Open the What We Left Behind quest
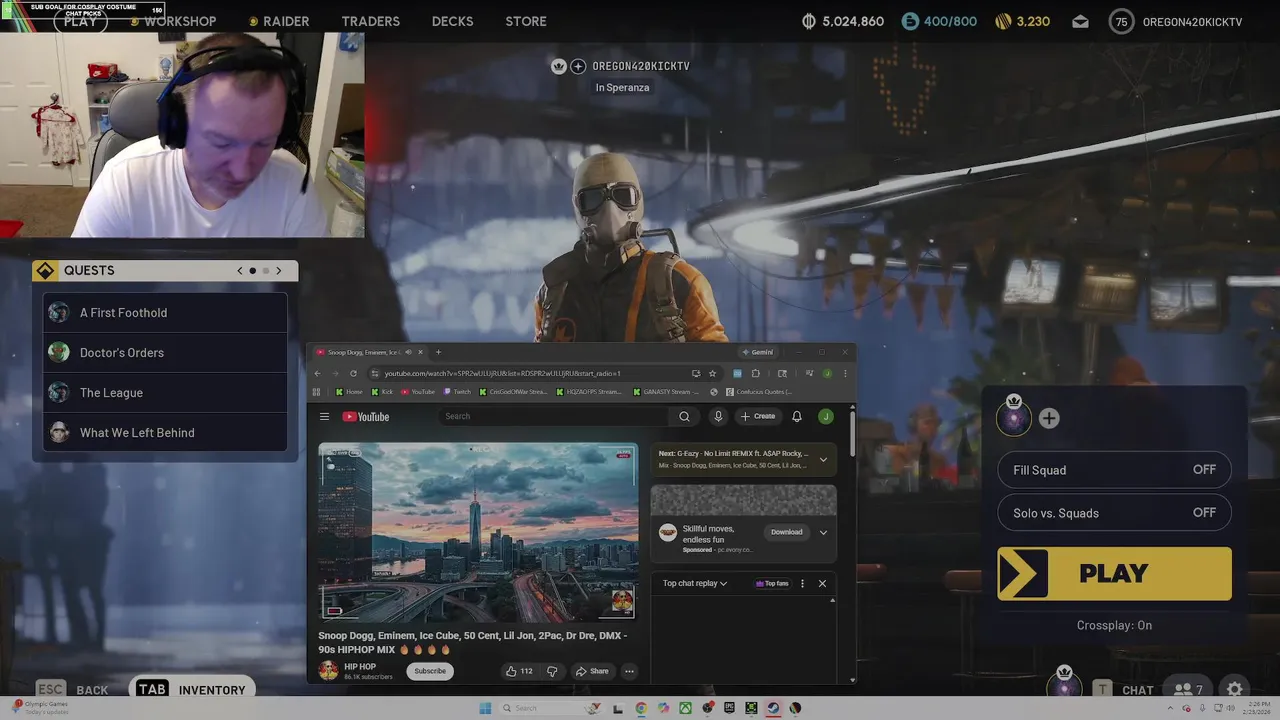This screenshot has width=1280, height=720. point(165,433)
